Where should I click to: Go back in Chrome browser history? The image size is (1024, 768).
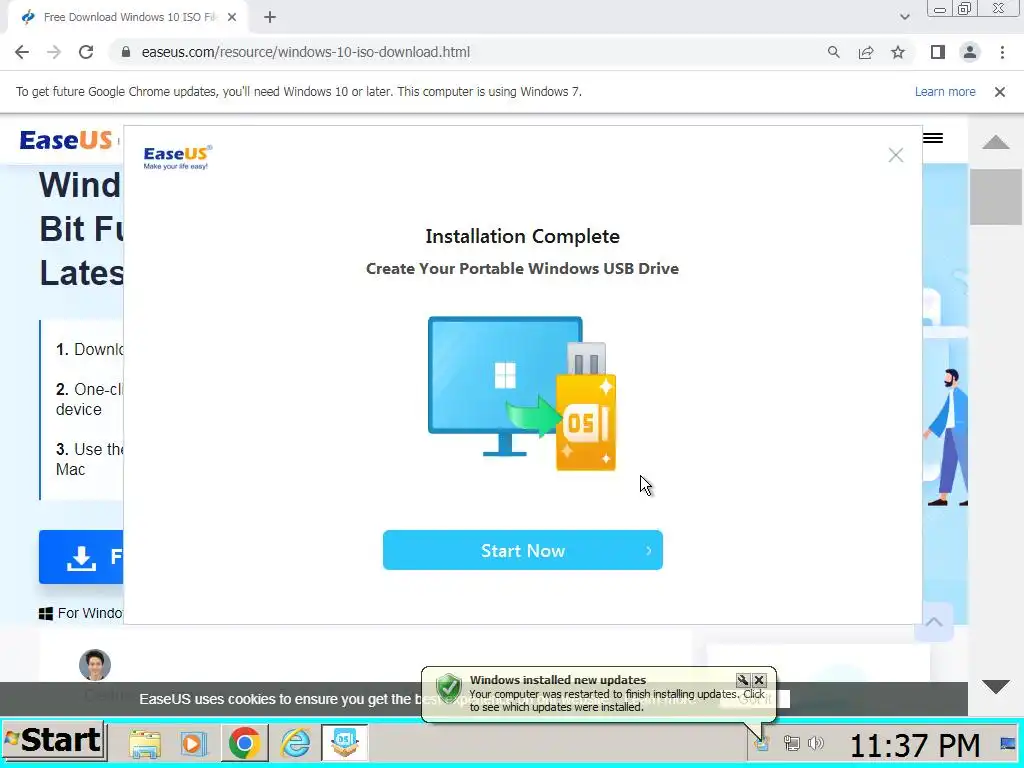[22, 52]
